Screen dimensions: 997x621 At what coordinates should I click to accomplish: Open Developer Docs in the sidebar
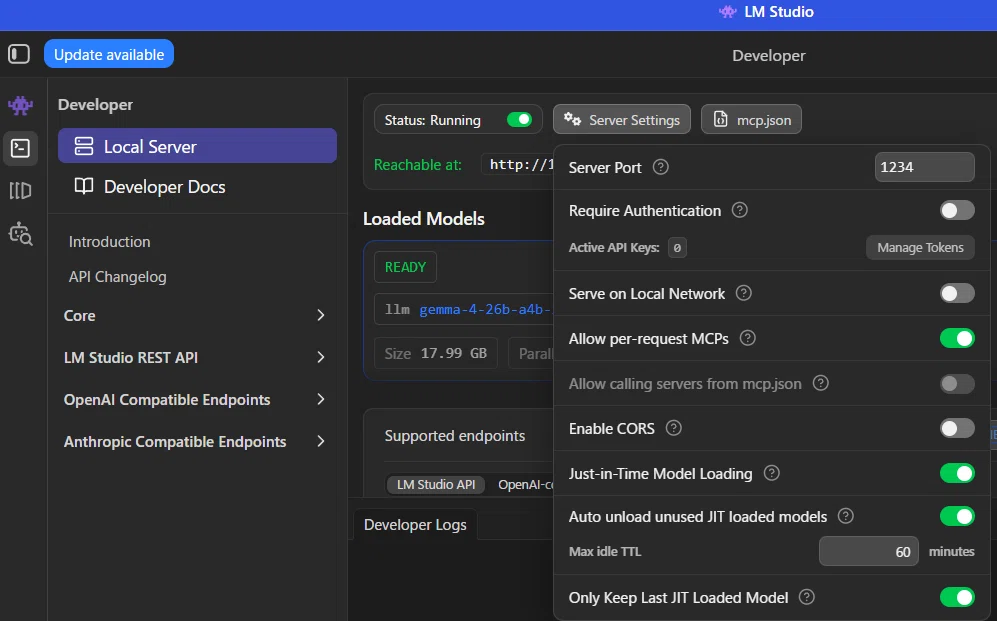pyautogui.click(x=197, y=186)
